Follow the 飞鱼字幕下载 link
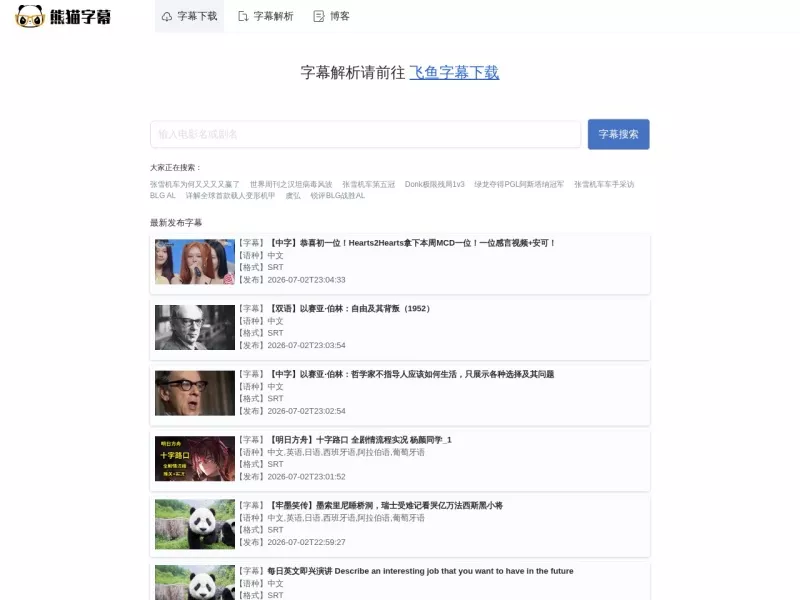 (x=454, y=72)
